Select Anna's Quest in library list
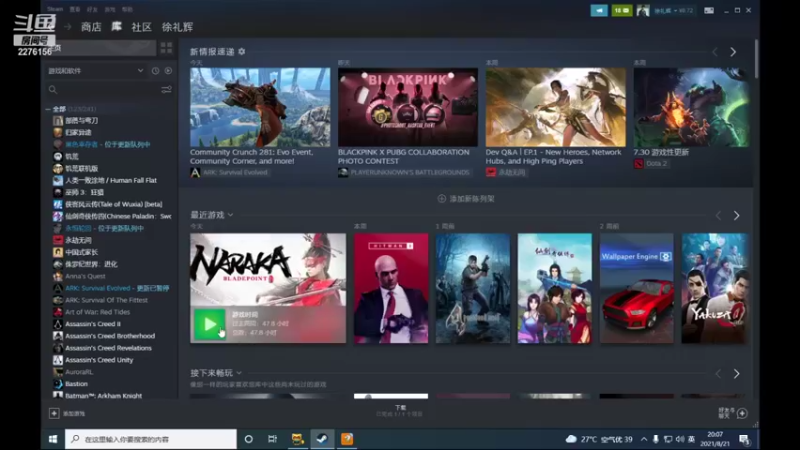The width and height of the screenshot is (800, 450). [x=85, y=277]
